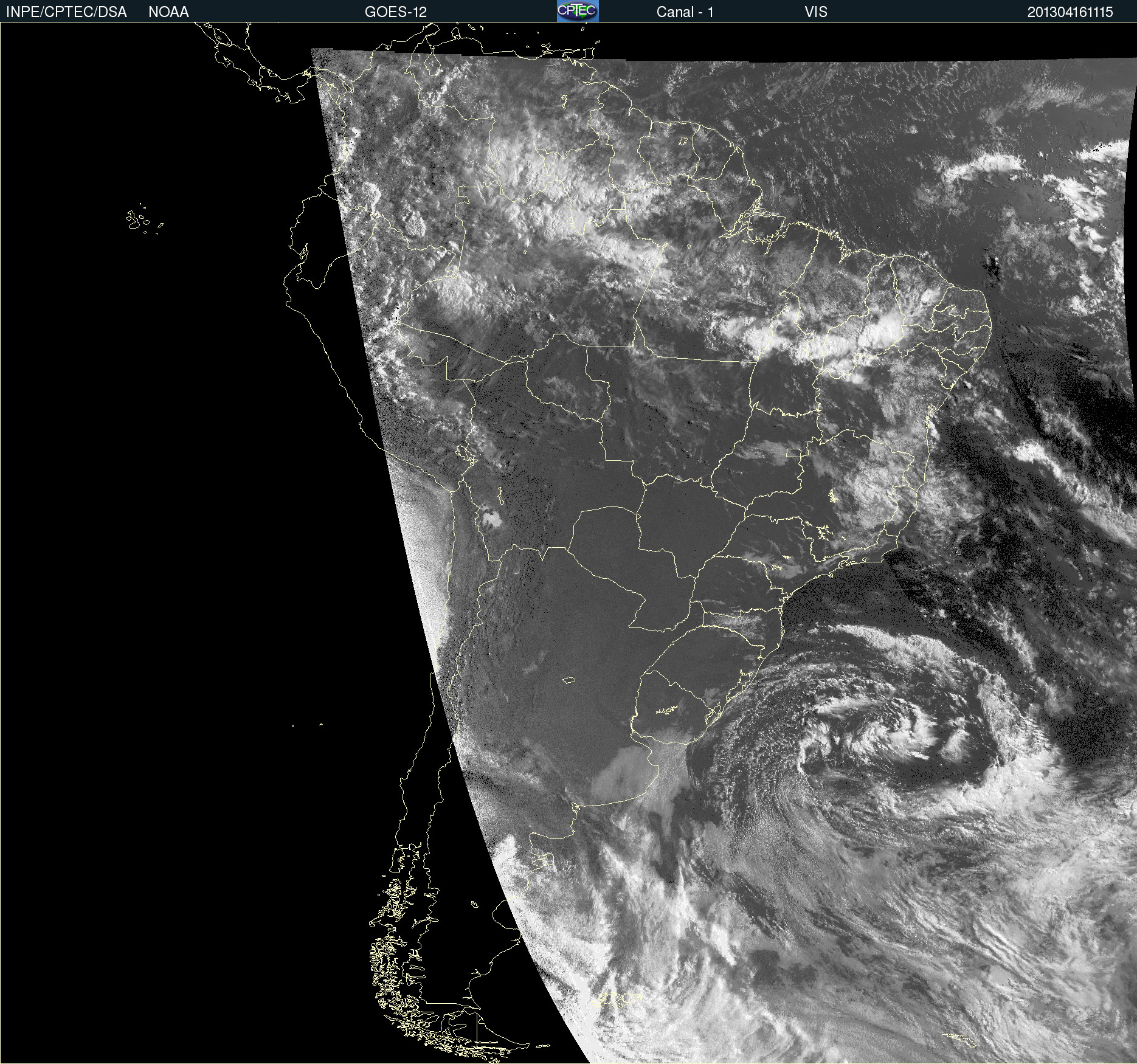This screenshot has width=1137, height=1064.
Task: Click the GOES-12 satellite label
Action: [x=396, y=12]
